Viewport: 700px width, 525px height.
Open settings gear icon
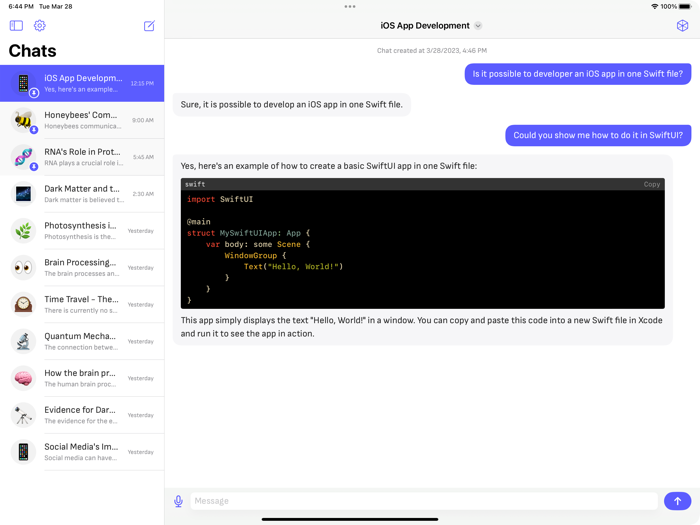point(40,25)
